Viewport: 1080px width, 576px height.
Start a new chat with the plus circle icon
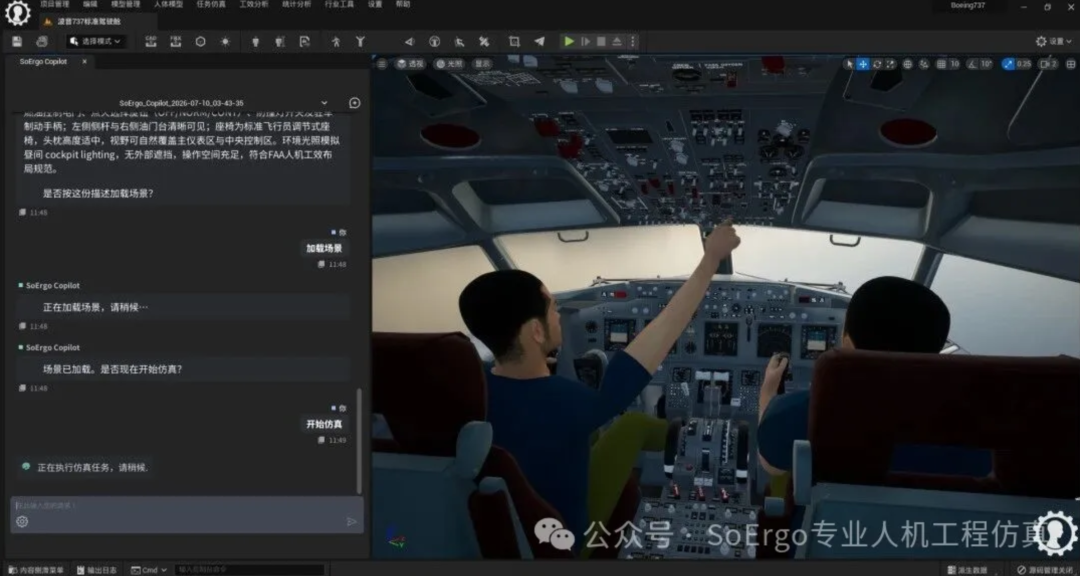(x=355, y=103)
